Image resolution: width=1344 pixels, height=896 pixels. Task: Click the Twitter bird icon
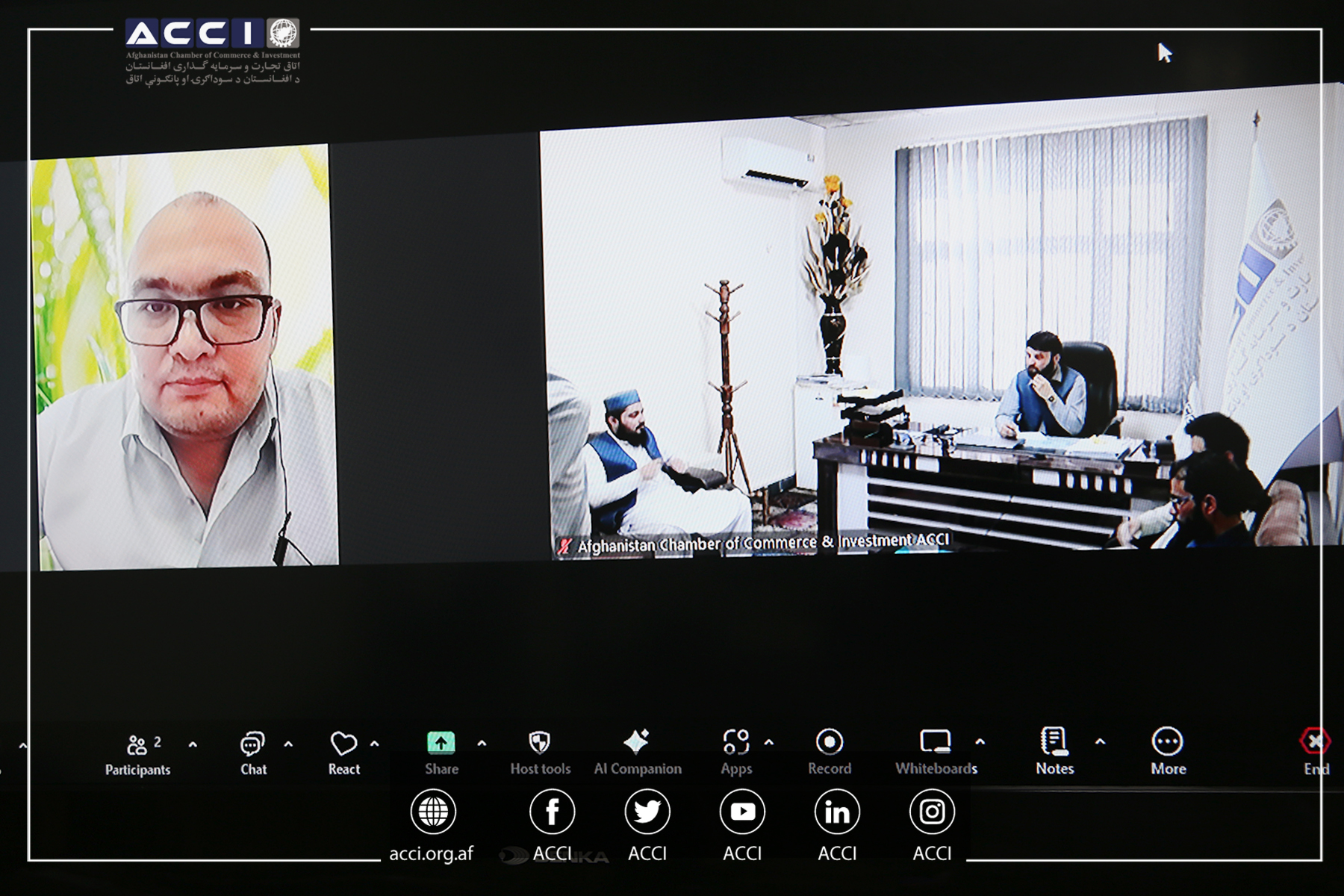click(x=647, y=812)
